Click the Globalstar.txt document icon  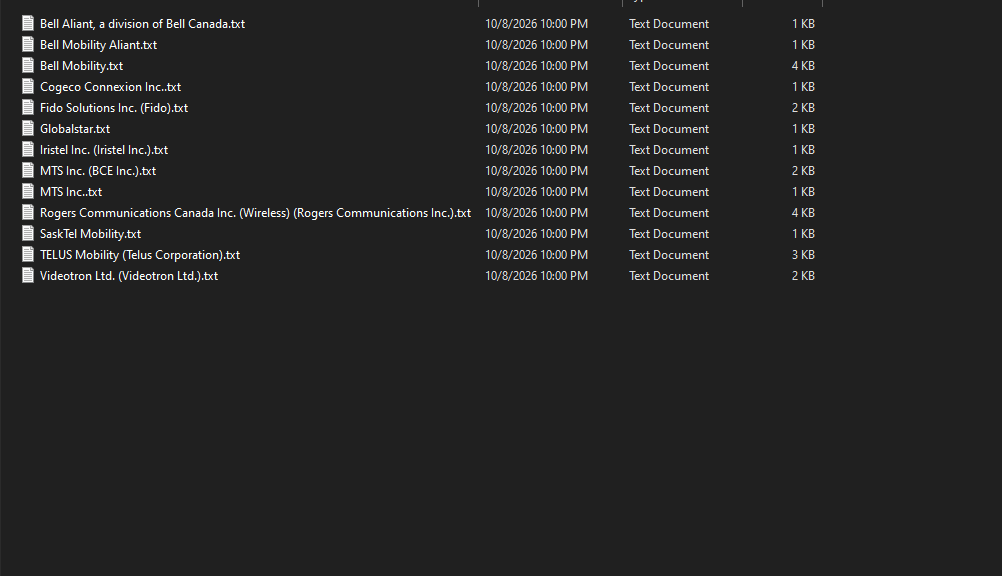(x=28, y=128)
